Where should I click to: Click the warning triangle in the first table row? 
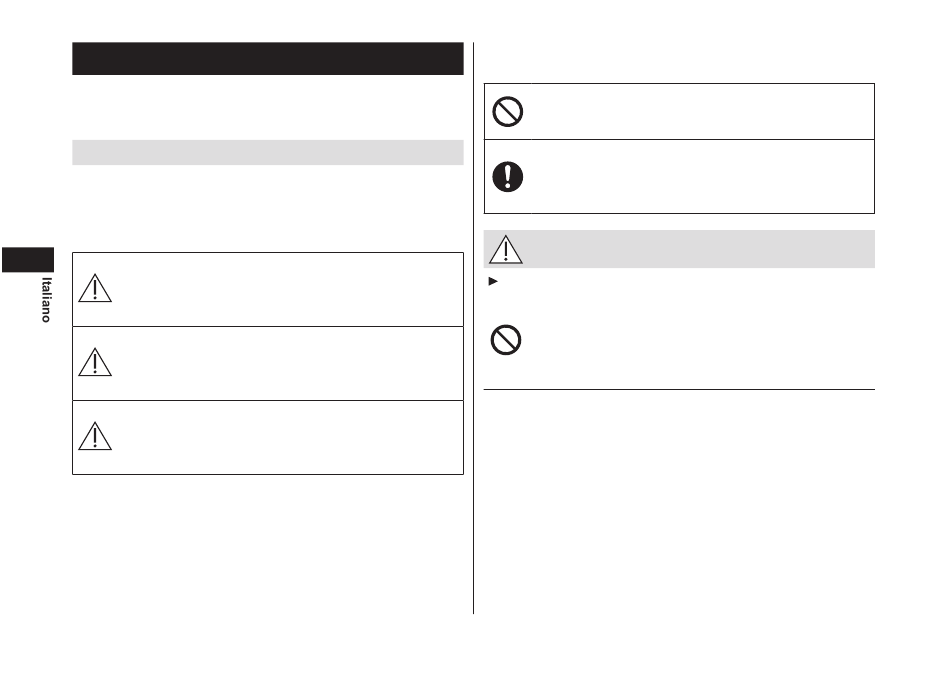tap(95, 288)
